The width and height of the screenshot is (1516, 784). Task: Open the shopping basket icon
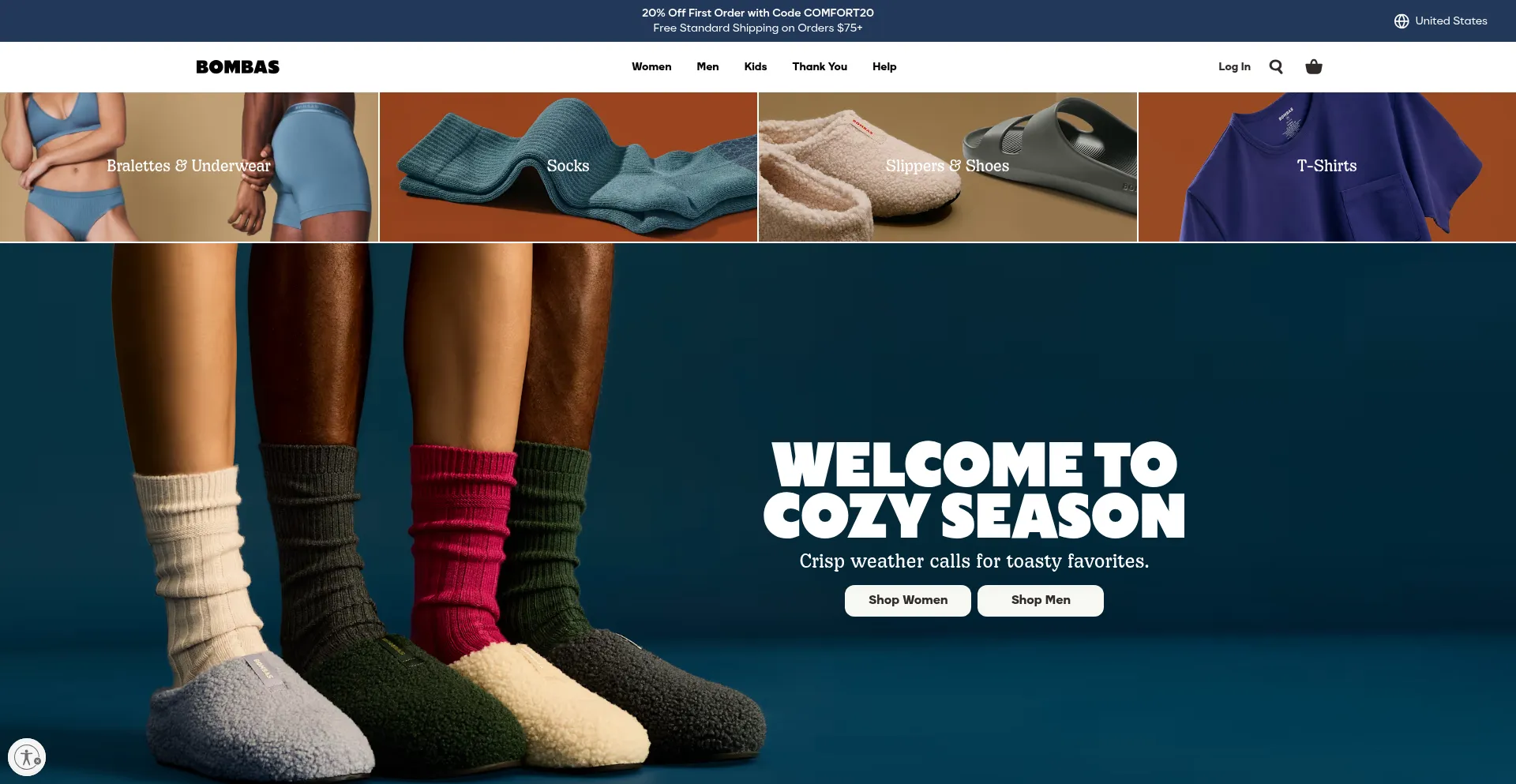pos(1314,67)
